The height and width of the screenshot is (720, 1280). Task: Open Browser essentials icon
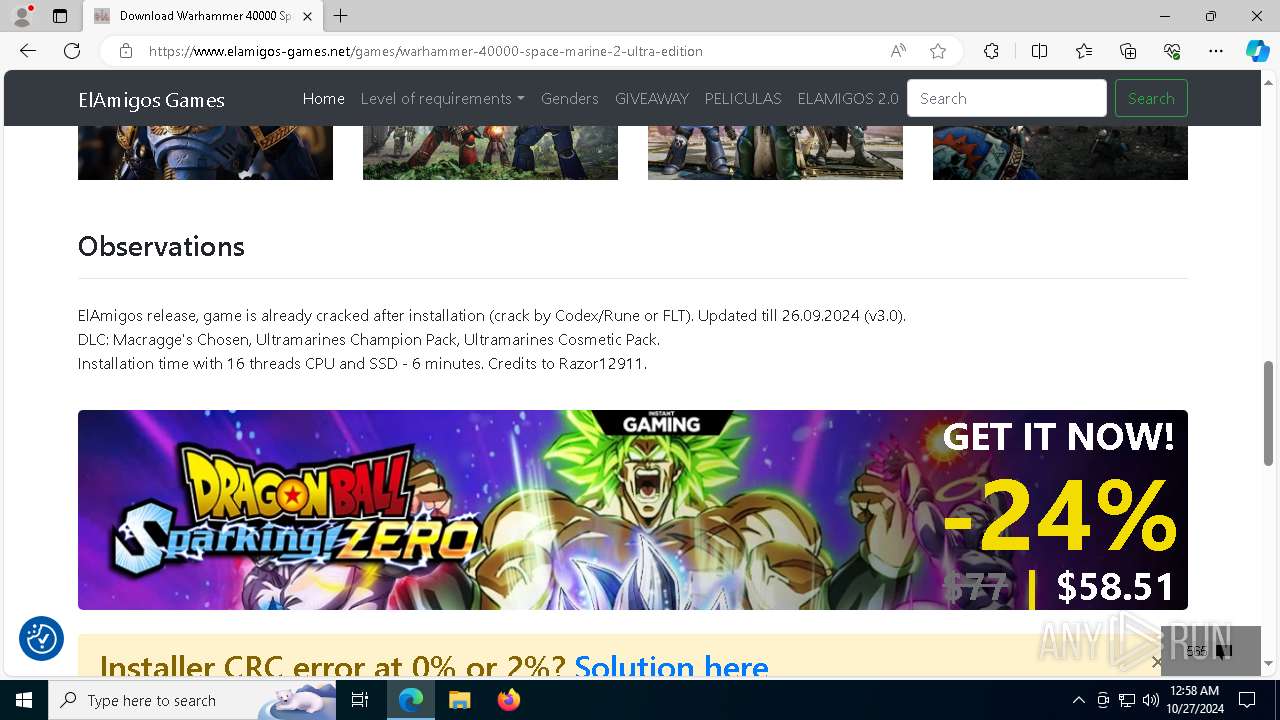pyautogui.click(x=1172, y=51)
